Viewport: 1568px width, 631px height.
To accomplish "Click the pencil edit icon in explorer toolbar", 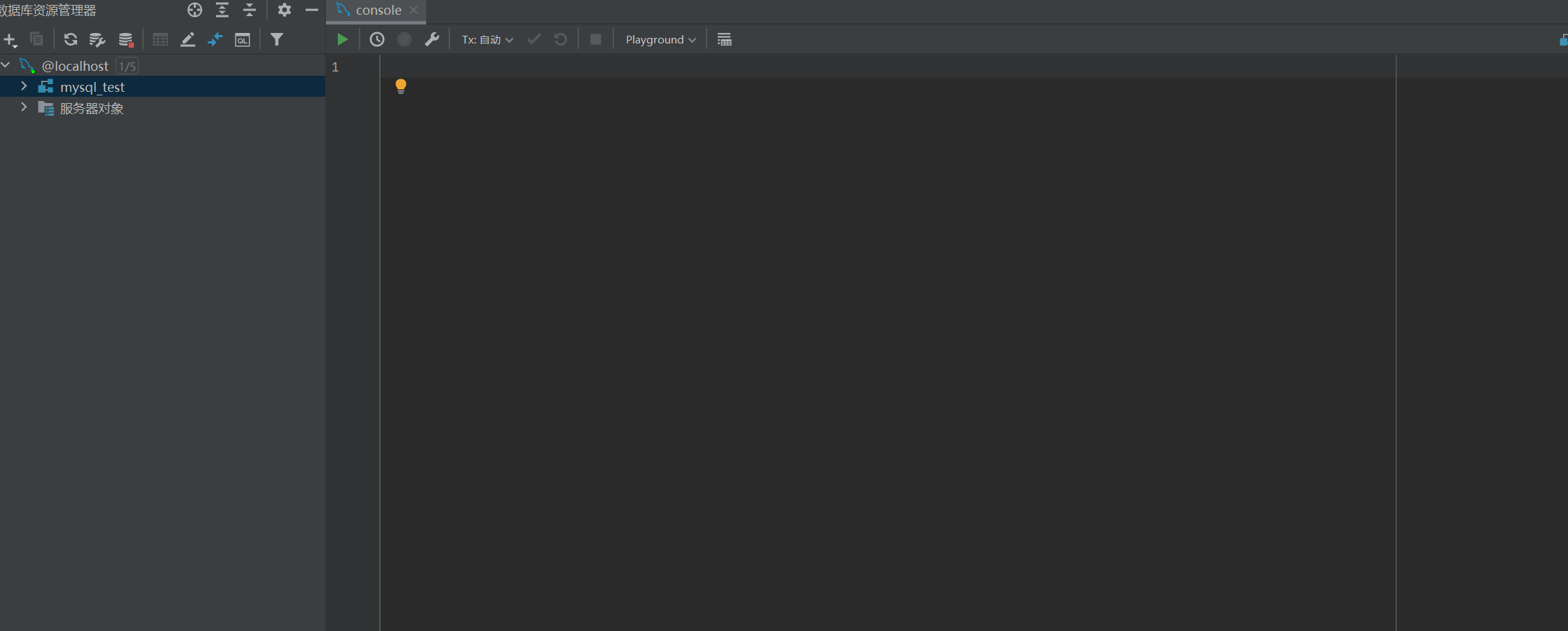I will (x=188, y=39).
